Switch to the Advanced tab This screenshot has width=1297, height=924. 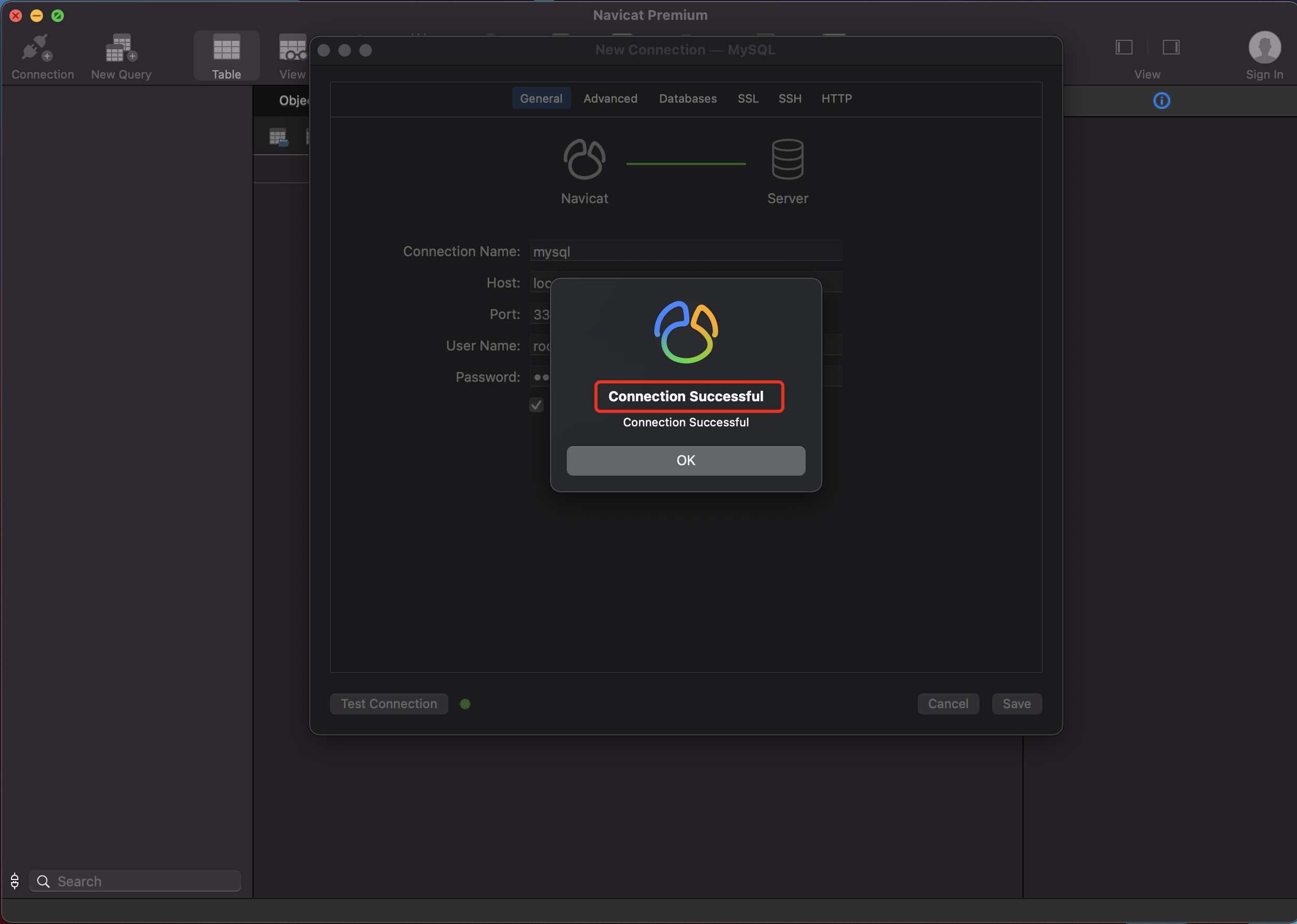610,98
